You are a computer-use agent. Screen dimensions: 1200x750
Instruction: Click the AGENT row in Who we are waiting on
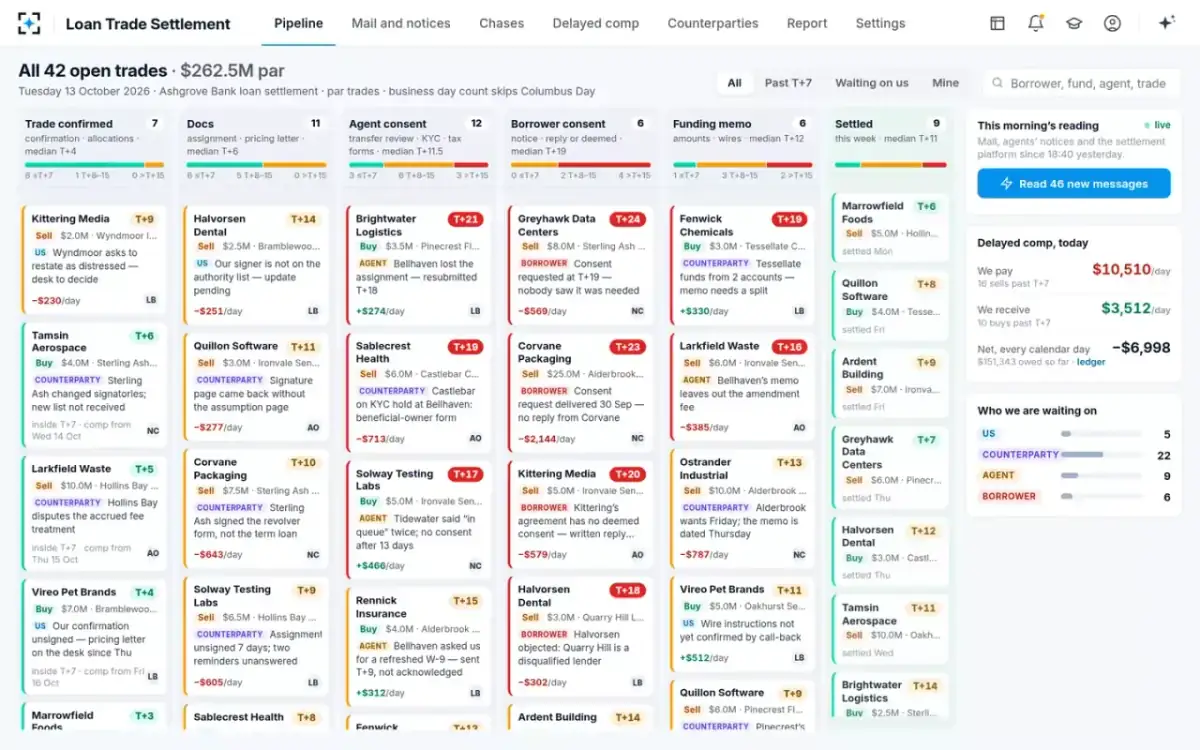click(x=1074, y=475)
